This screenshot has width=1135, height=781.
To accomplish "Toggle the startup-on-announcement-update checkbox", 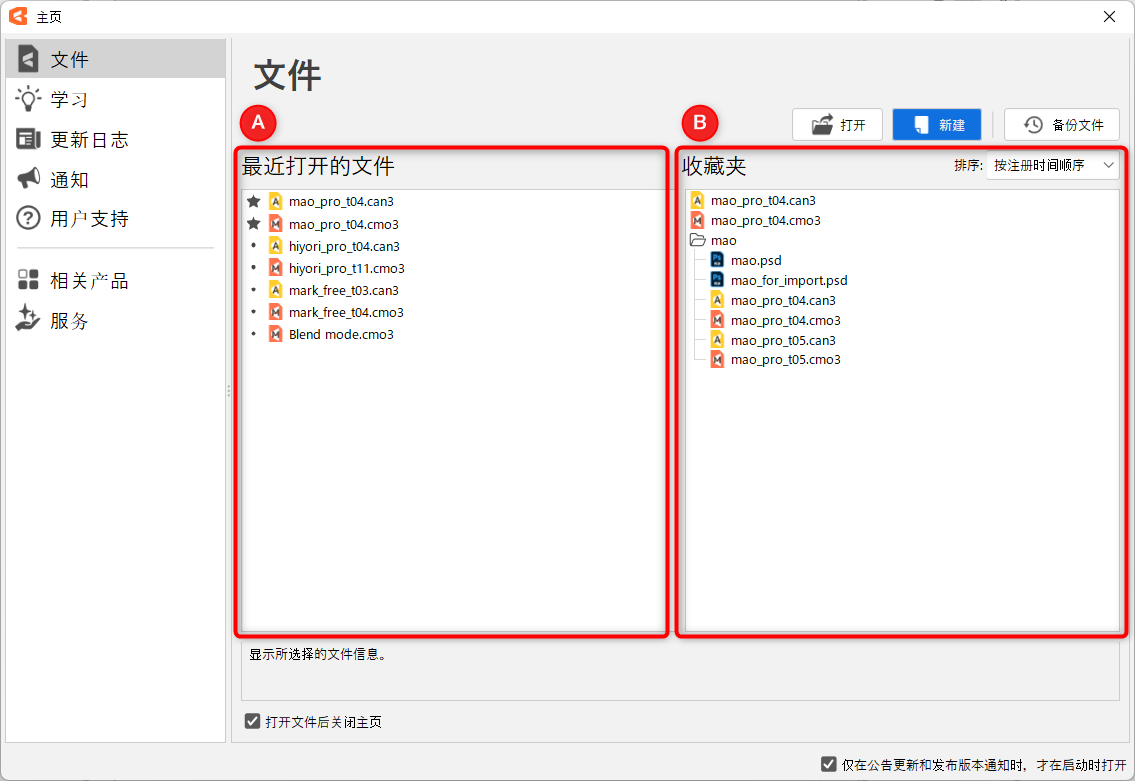I will [828, 764].
